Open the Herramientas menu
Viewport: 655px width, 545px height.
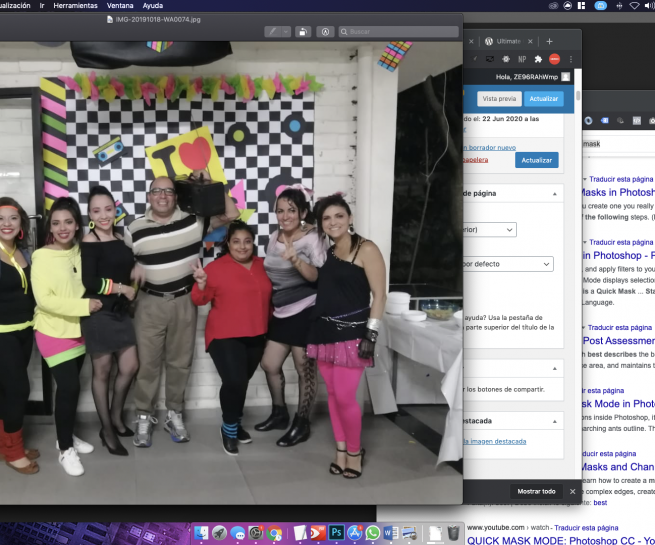(76, 5)
